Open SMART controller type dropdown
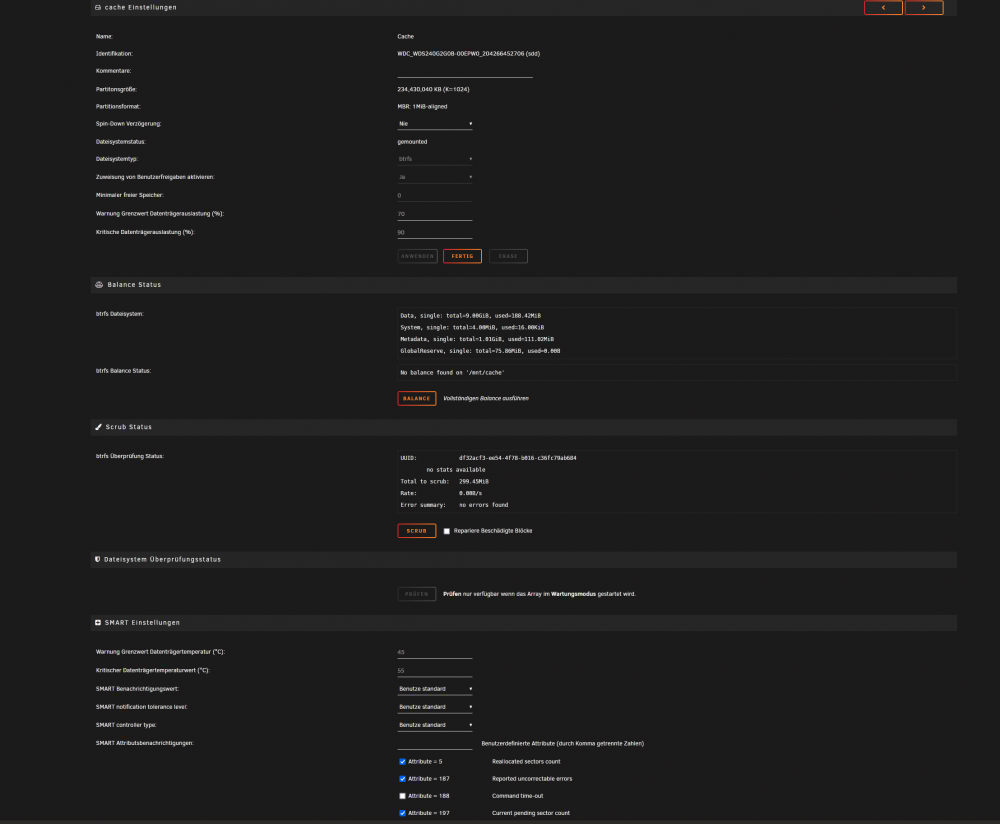1000x824 pixels. point(435,725)
